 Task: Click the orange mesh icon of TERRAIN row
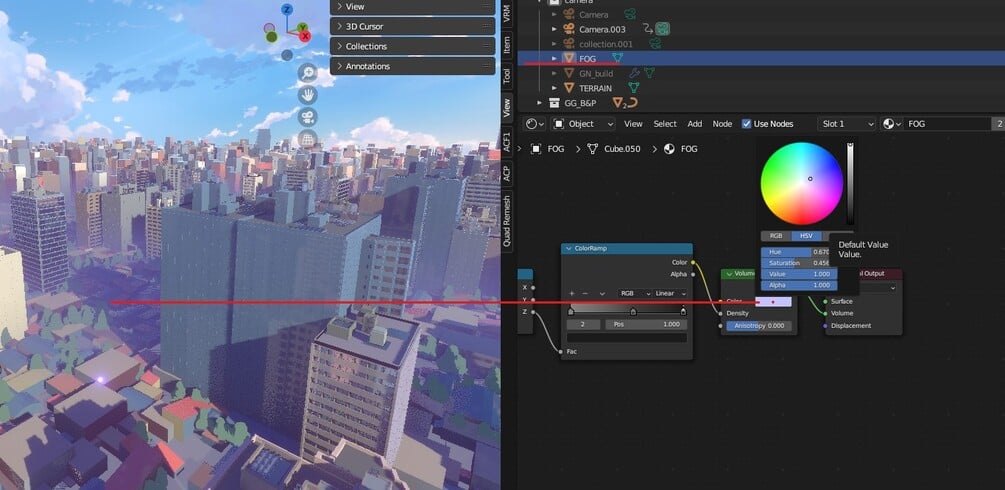(569, 88)
